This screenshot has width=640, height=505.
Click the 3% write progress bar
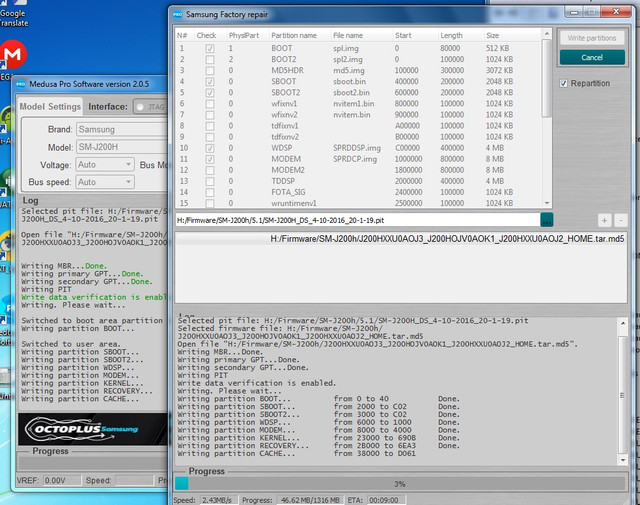point(402,483)
